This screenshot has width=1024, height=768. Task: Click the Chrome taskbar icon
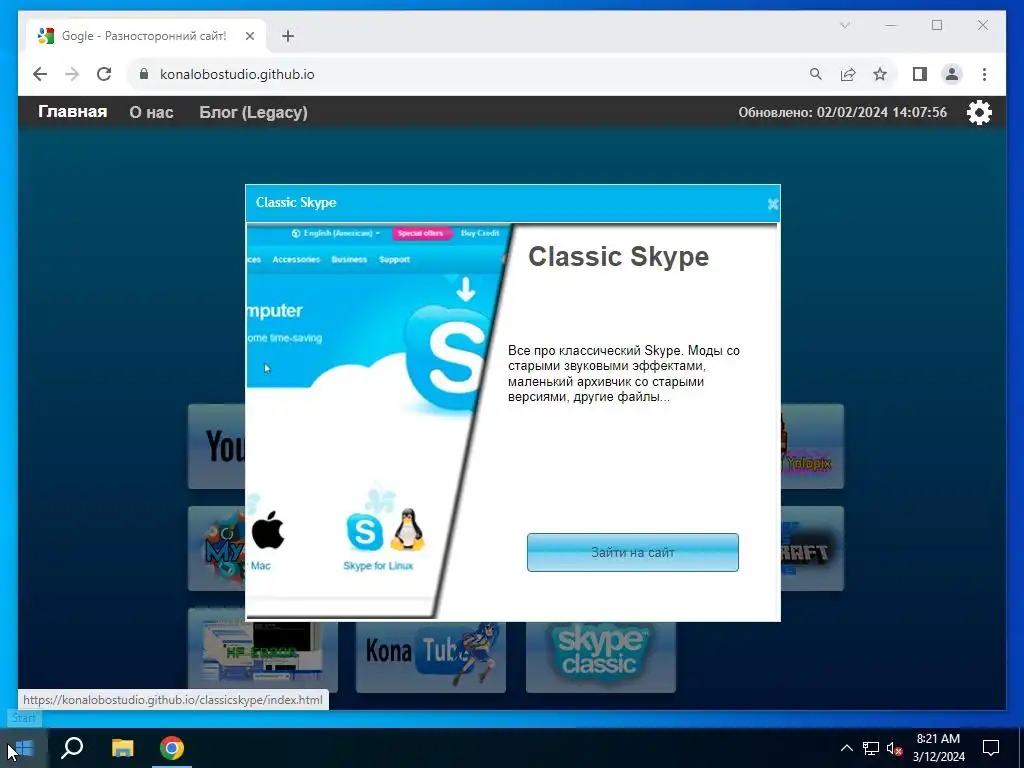(x=172, y=748)
